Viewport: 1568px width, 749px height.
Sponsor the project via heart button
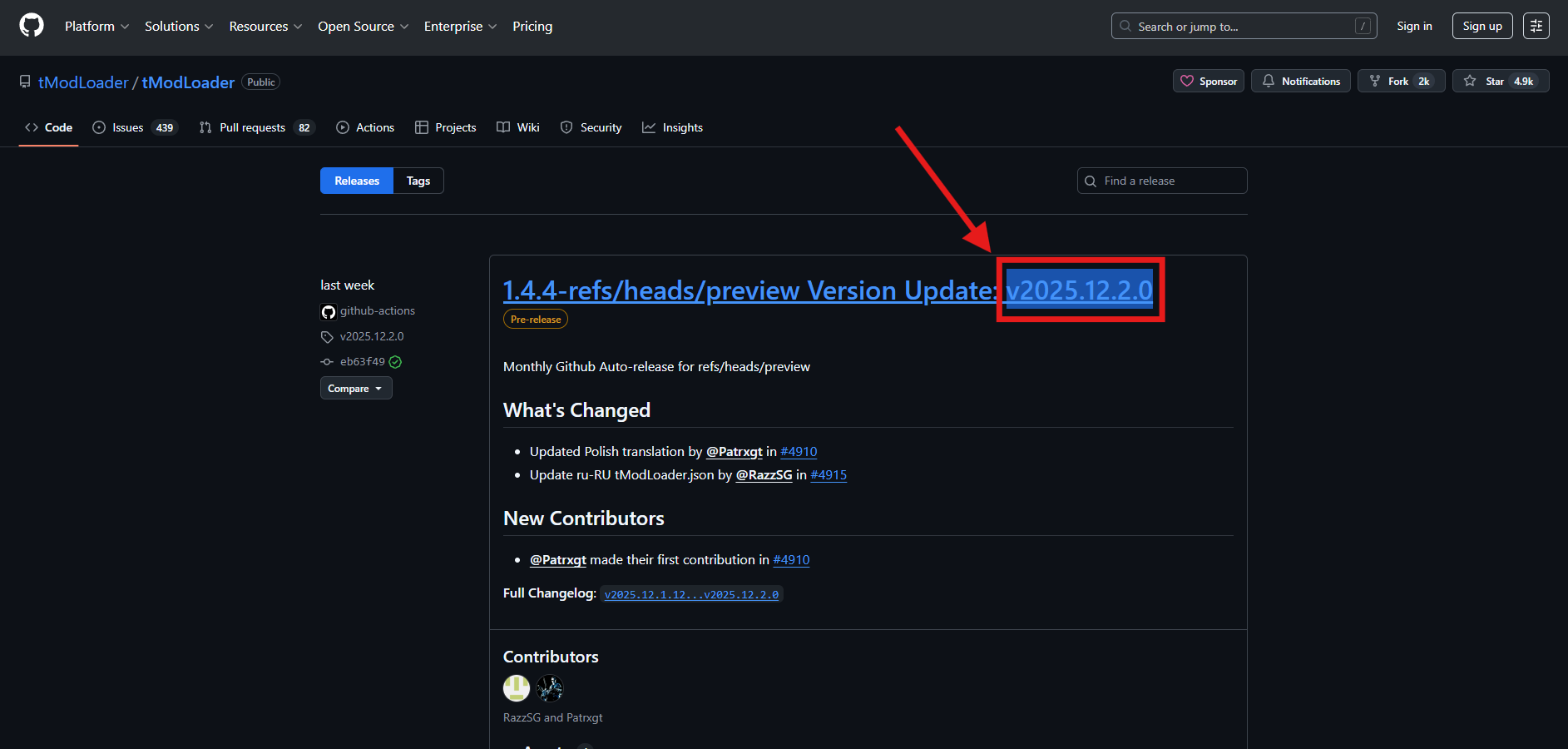(1209, 81)
